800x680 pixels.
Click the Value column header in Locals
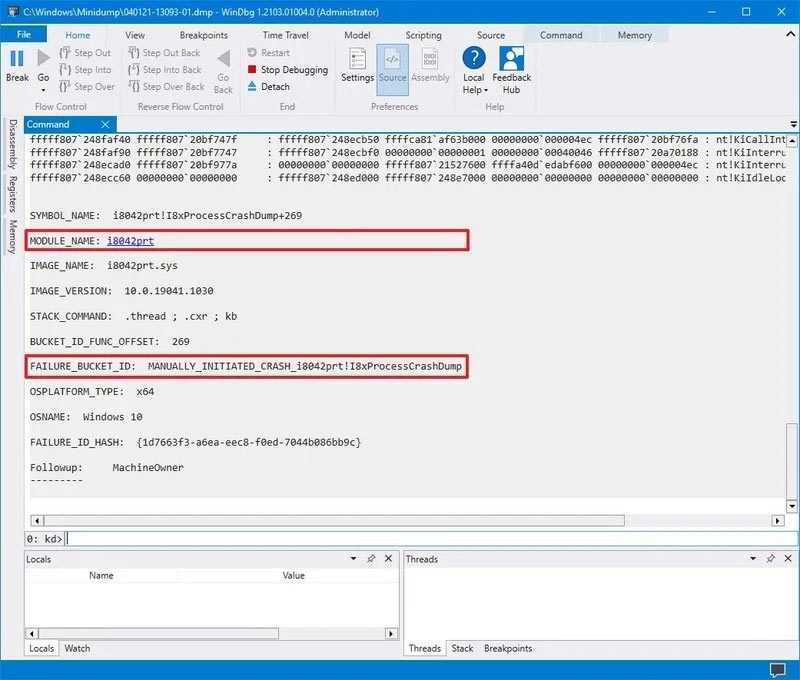[x=293, y=575]
